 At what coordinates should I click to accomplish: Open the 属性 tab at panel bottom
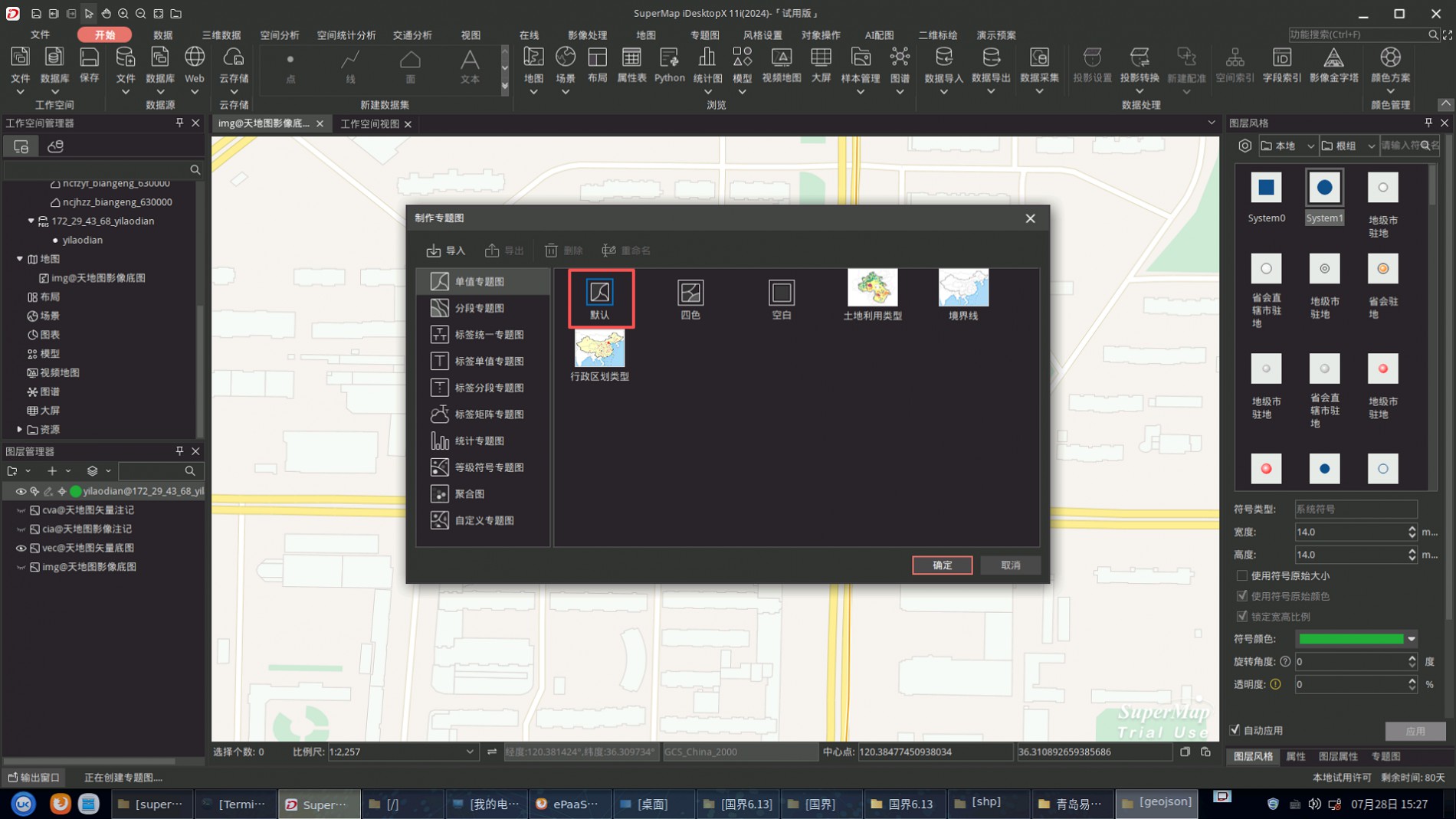[1296, 756]
